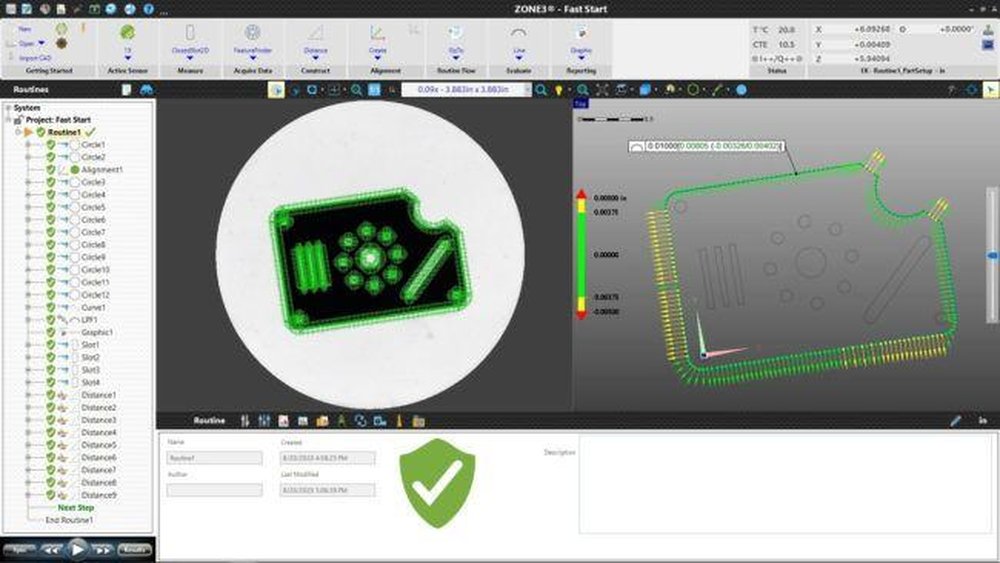Screen dimensions: 1000x563
Task: Click Next Step link in routine tree
Action: tap(76, 508)
